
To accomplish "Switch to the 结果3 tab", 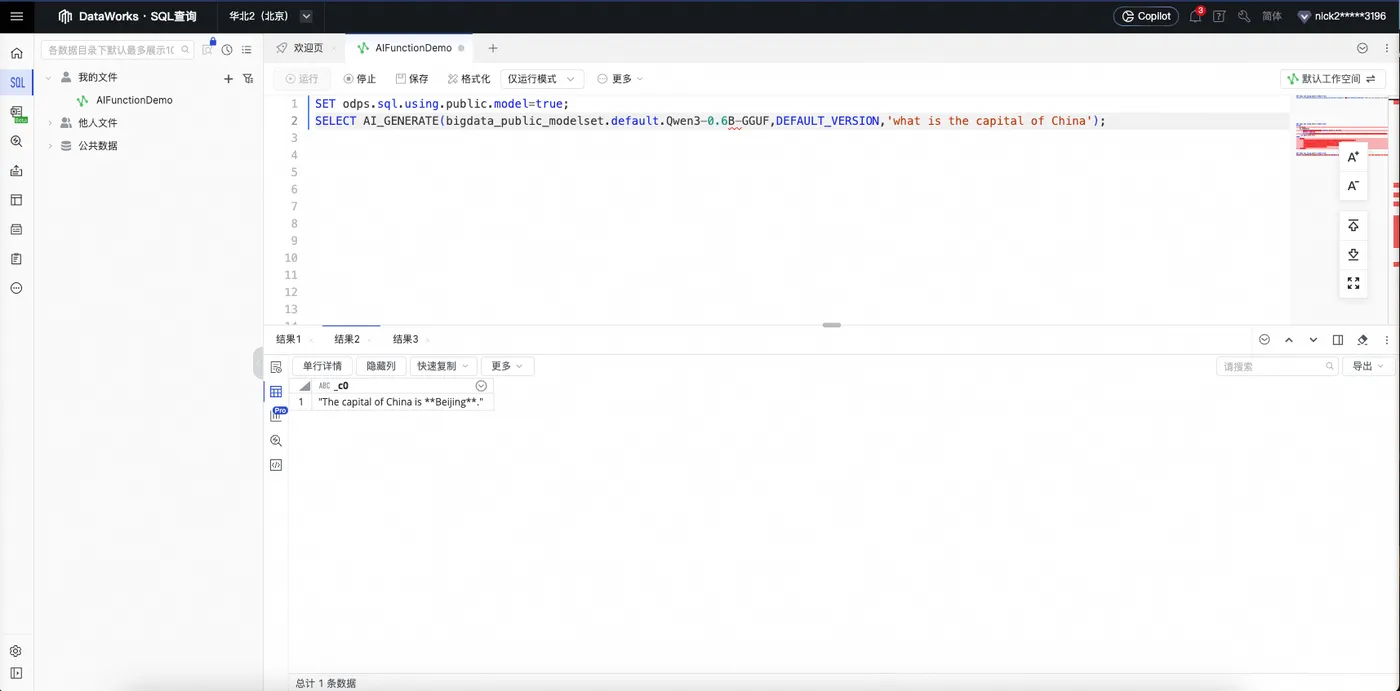I will tap(405, 340).
